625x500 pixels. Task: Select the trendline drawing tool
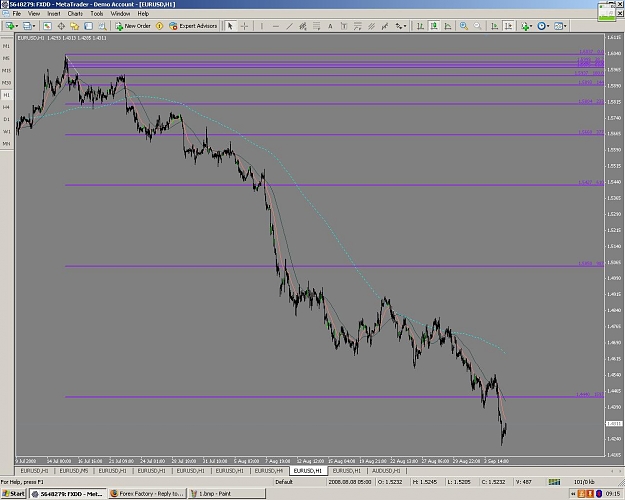(x=289, y=26)
